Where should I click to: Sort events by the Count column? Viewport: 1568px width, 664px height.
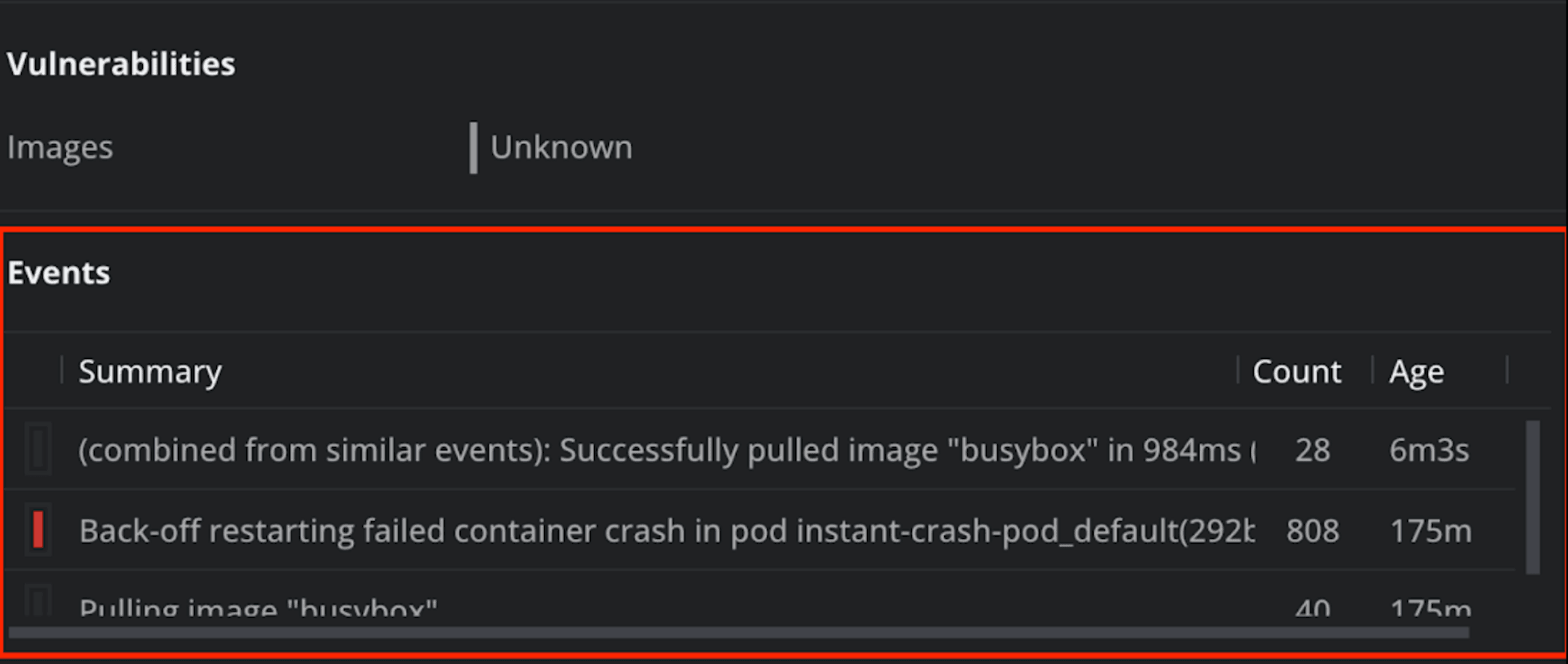coord(1296,371)
